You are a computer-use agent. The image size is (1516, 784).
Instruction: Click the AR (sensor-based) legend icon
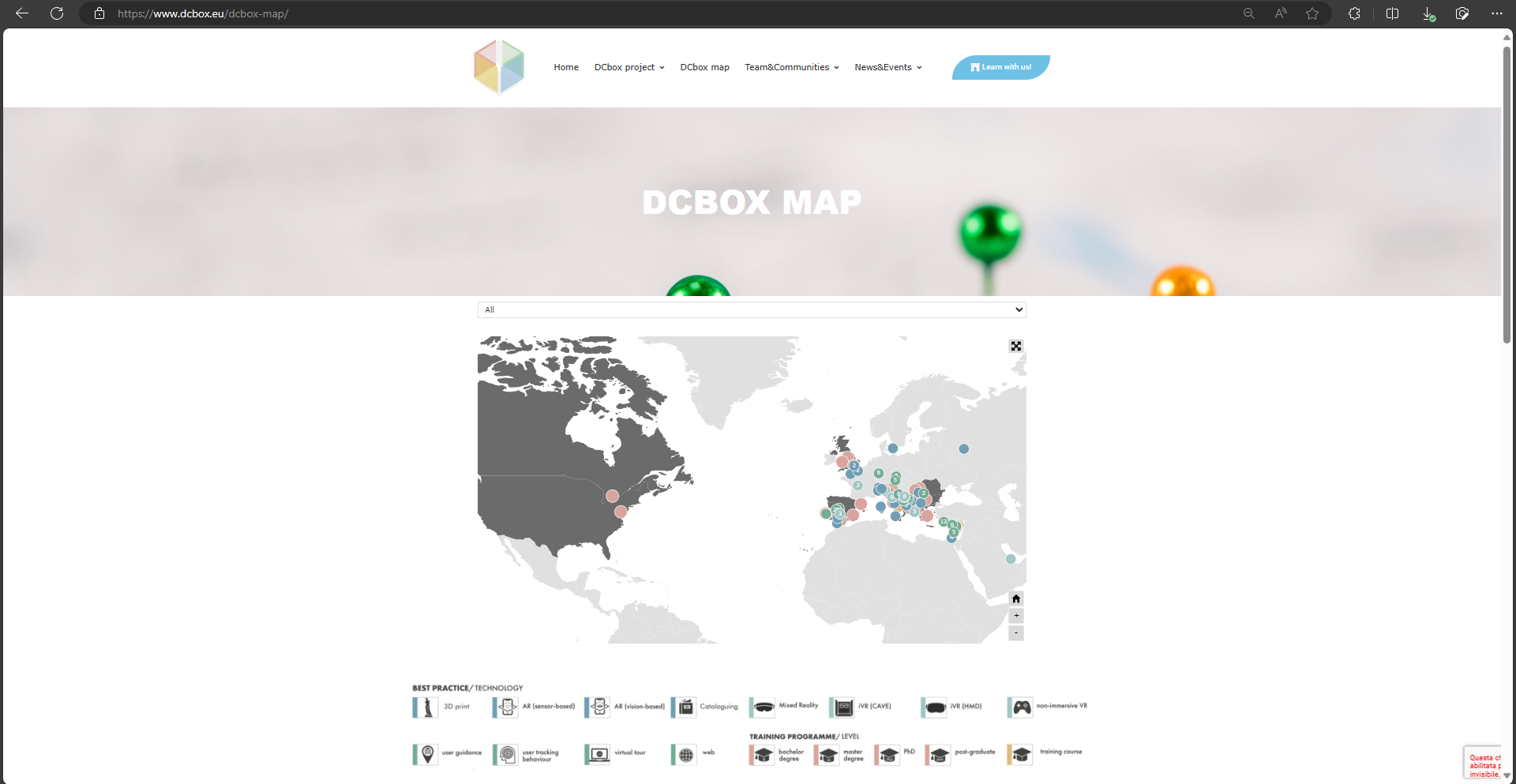coord(506,707)
